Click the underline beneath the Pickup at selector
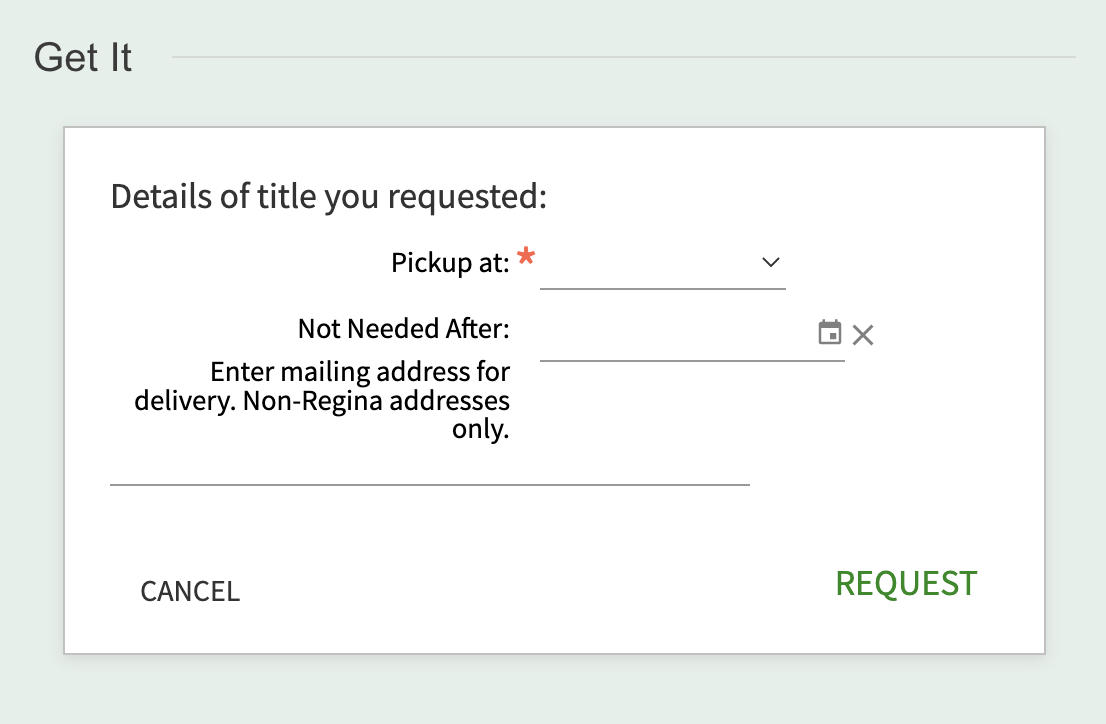Image resolution: width=1106 pixels, height=724 pixels. coord(663,289)
